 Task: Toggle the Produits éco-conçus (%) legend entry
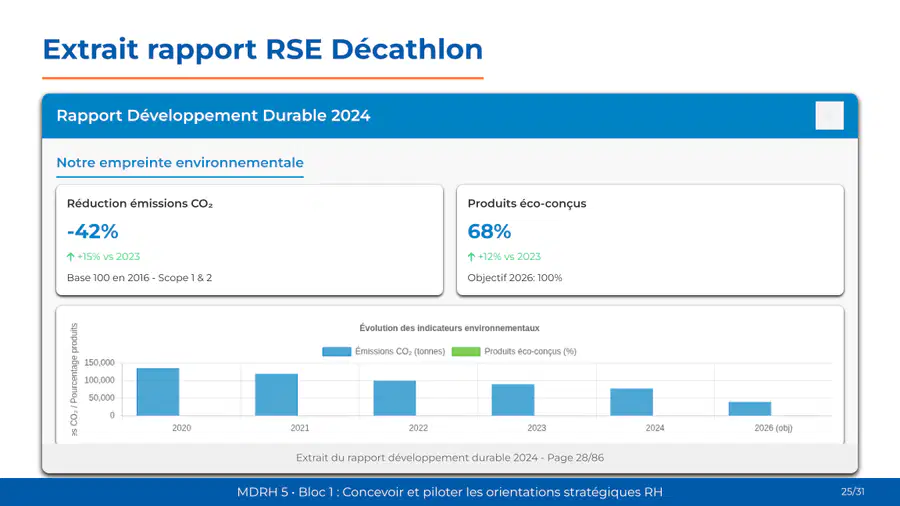coord(514,351)
